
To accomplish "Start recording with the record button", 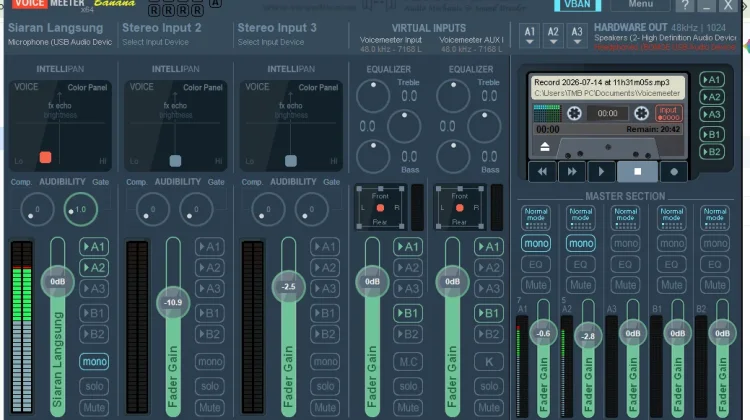I will 673,172.
